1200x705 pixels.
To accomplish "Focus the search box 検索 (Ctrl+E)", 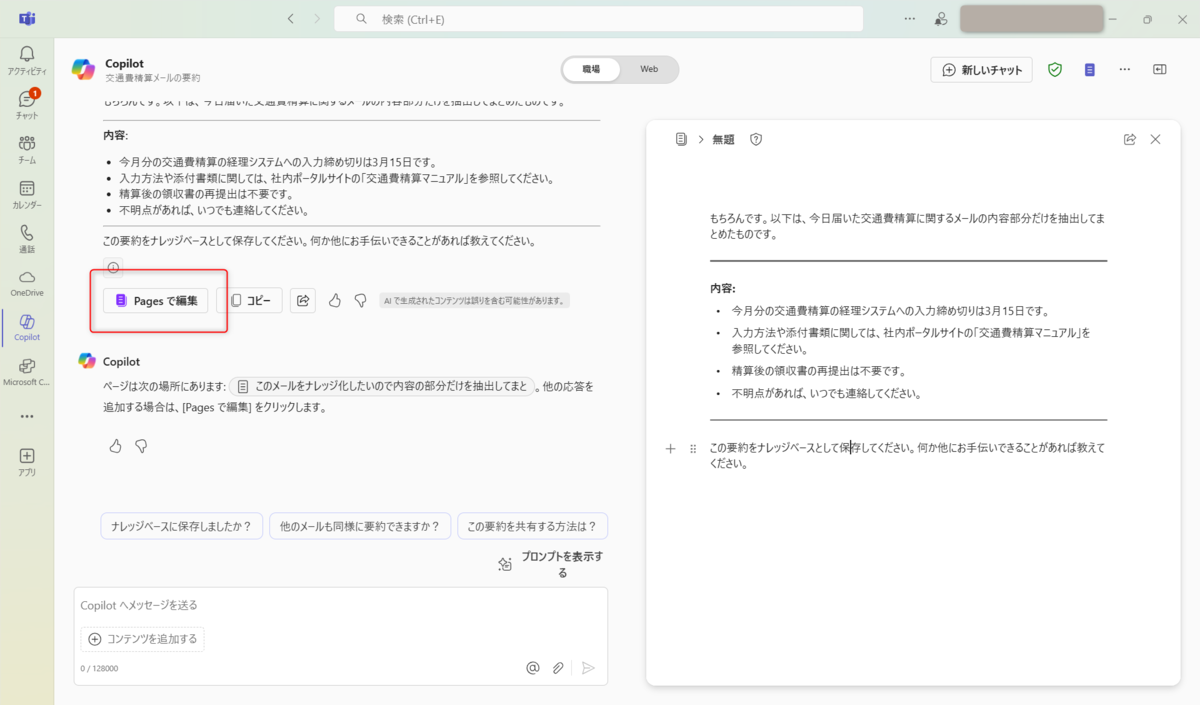I will [x=598, y=18].
